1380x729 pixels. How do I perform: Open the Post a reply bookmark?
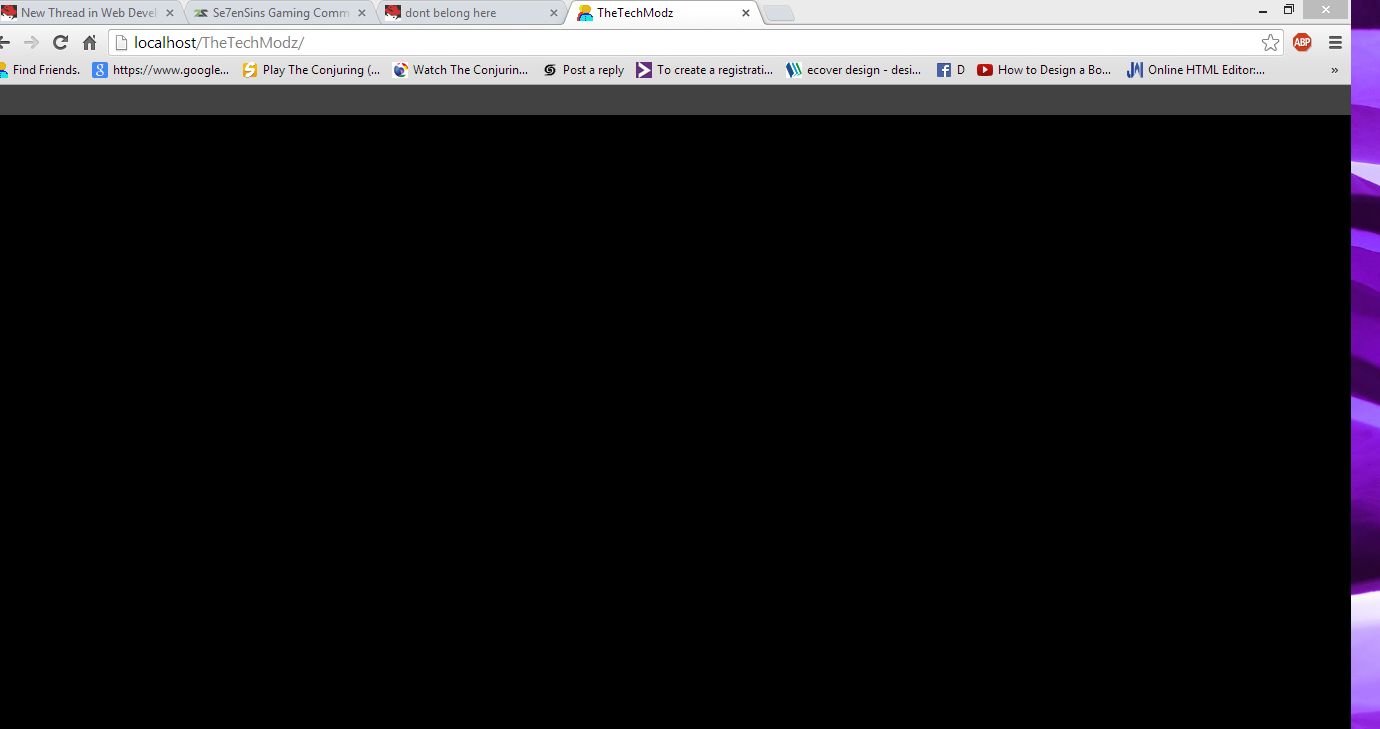[583, 70]
